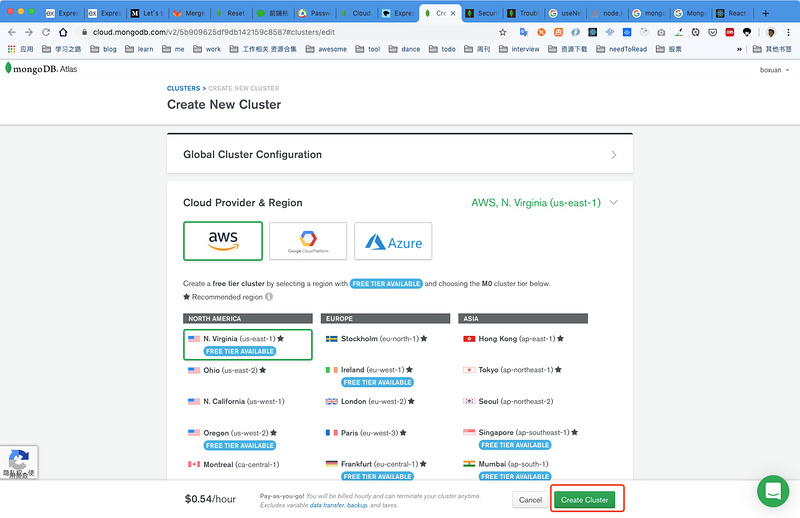Image resolution: width=800 pixels, height=518 pixels.
Task: Open the boxuan account dropdown
Action: point(774,70)
